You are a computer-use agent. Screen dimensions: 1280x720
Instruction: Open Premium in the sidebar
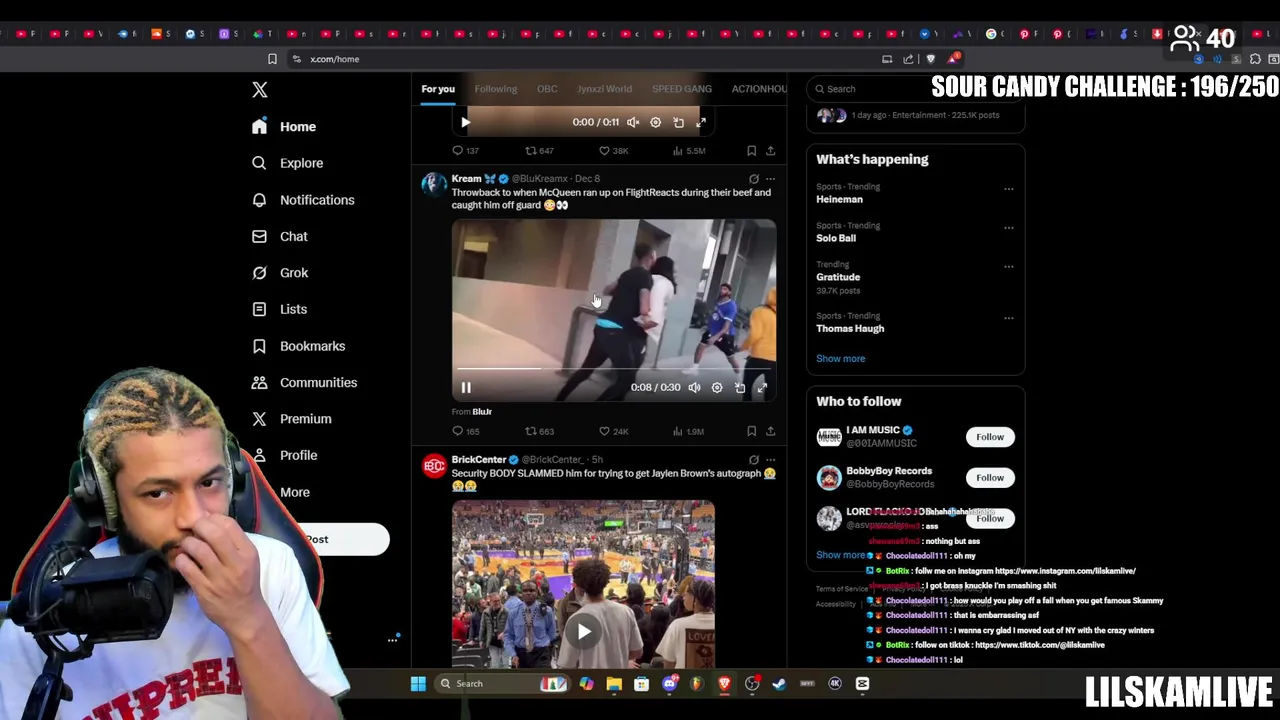[x=291, y=419]
